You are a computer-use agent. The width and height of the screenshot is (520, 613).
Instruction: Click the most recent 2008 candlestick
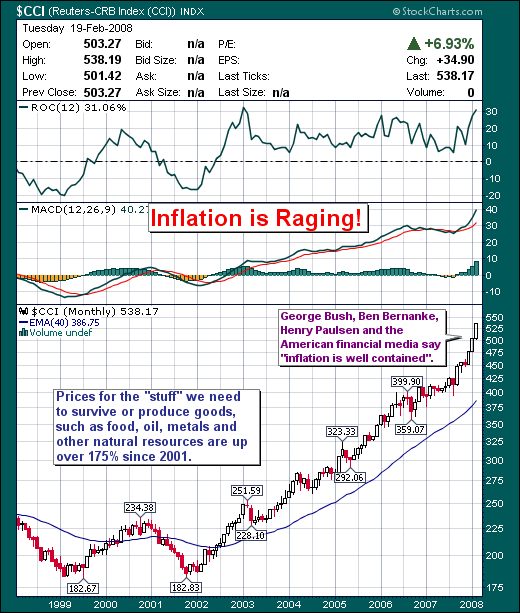coord(476,331)
